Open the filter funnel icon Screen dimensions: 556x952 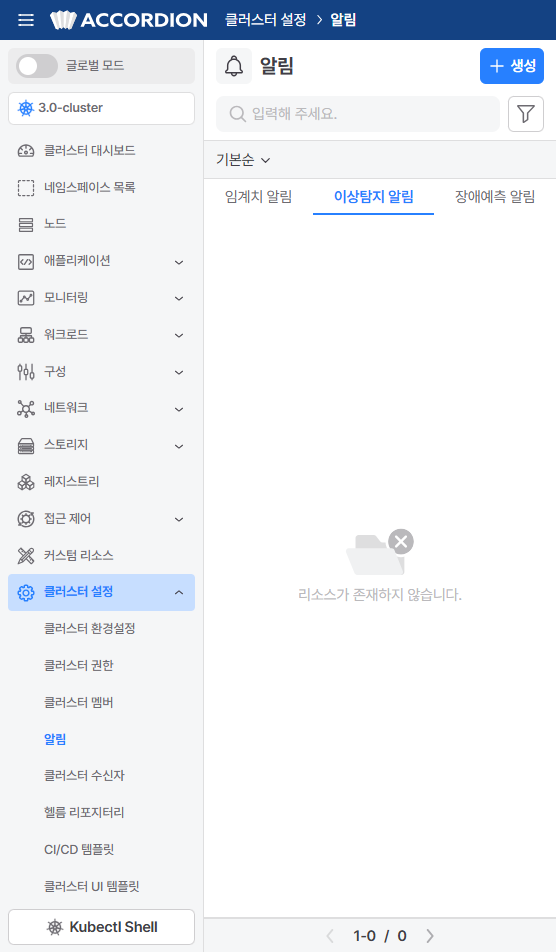526,114
